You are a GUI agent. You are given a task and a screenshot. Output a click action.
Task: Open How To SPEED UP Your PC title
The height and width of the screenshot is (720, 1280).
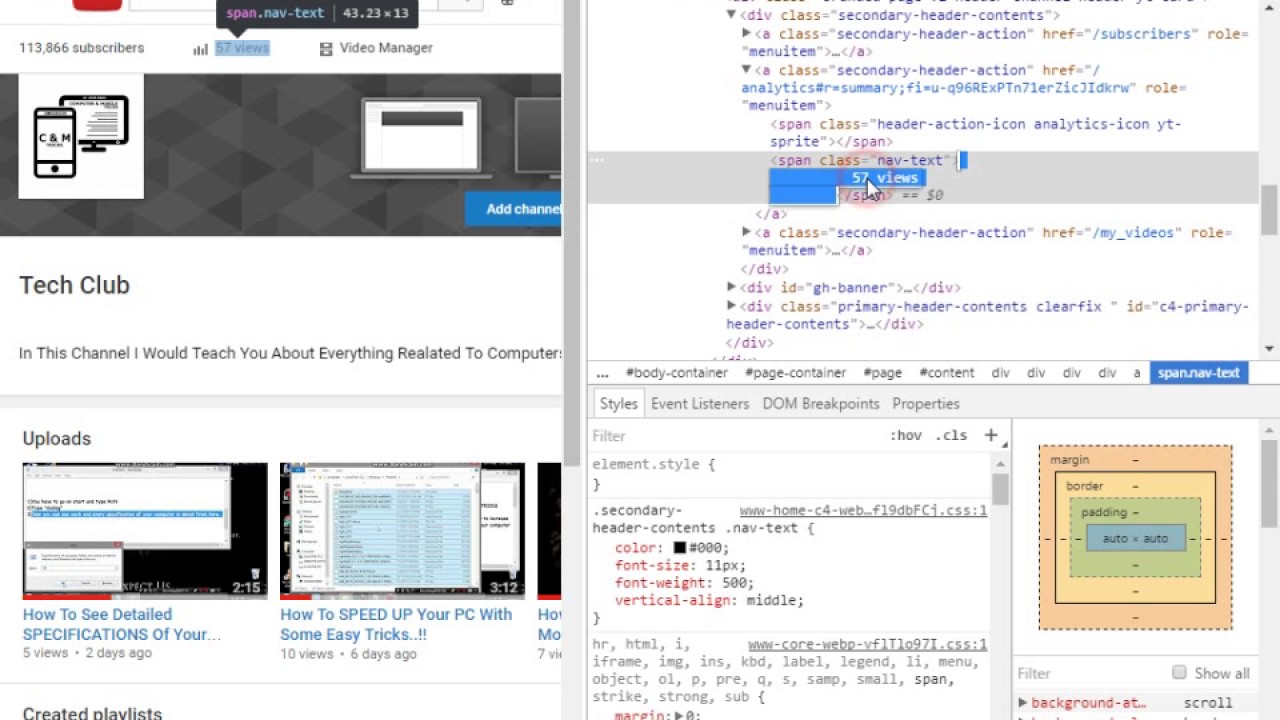pyautogui.click(x=396, y=624)
